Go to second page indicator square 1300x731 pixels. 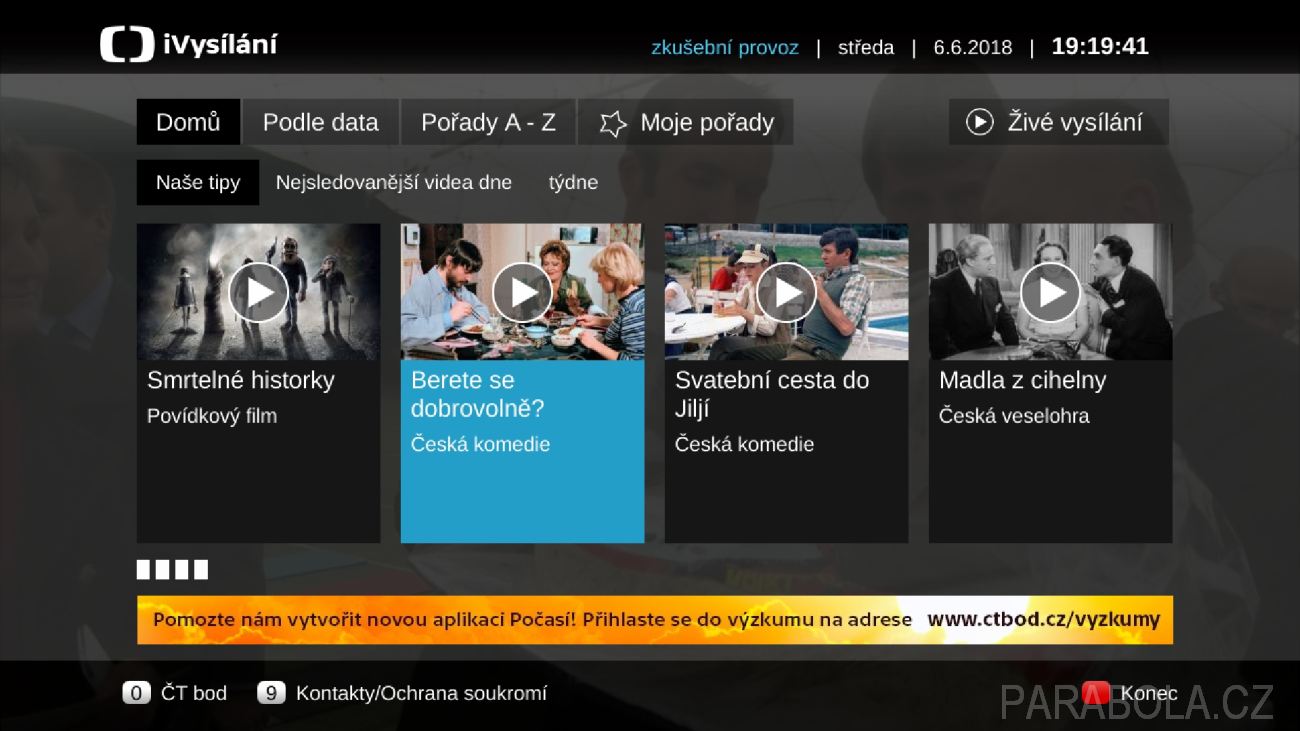(x=163, y=570)
